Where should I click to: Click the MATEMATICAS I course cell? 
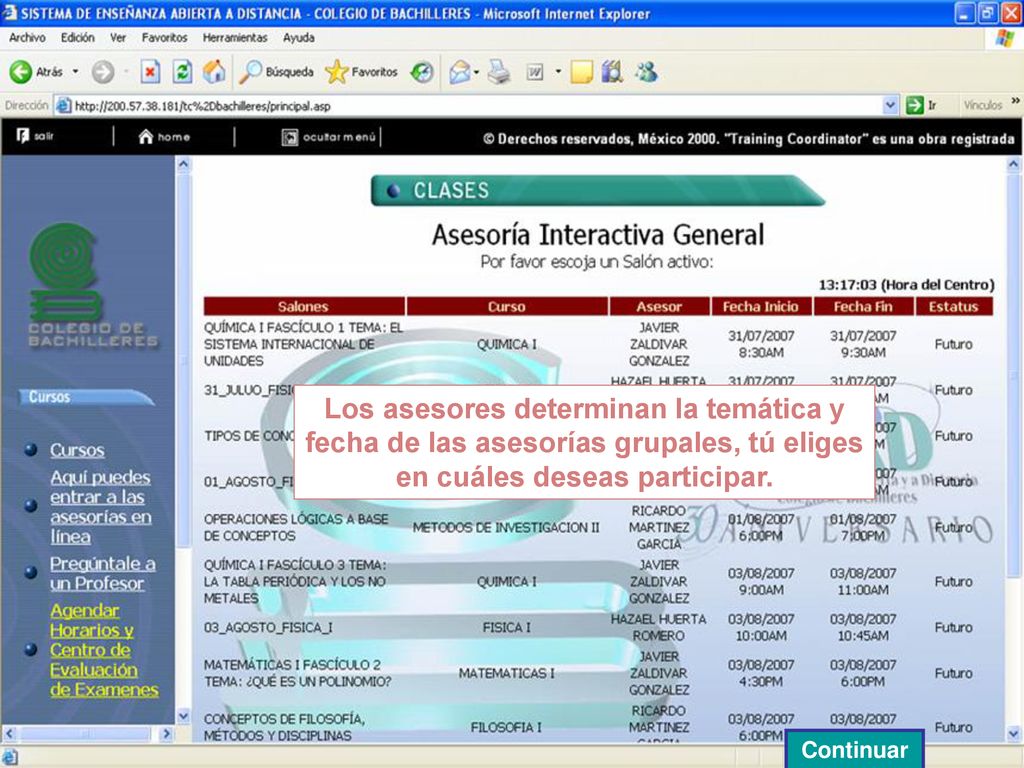(x=506, y=673)
